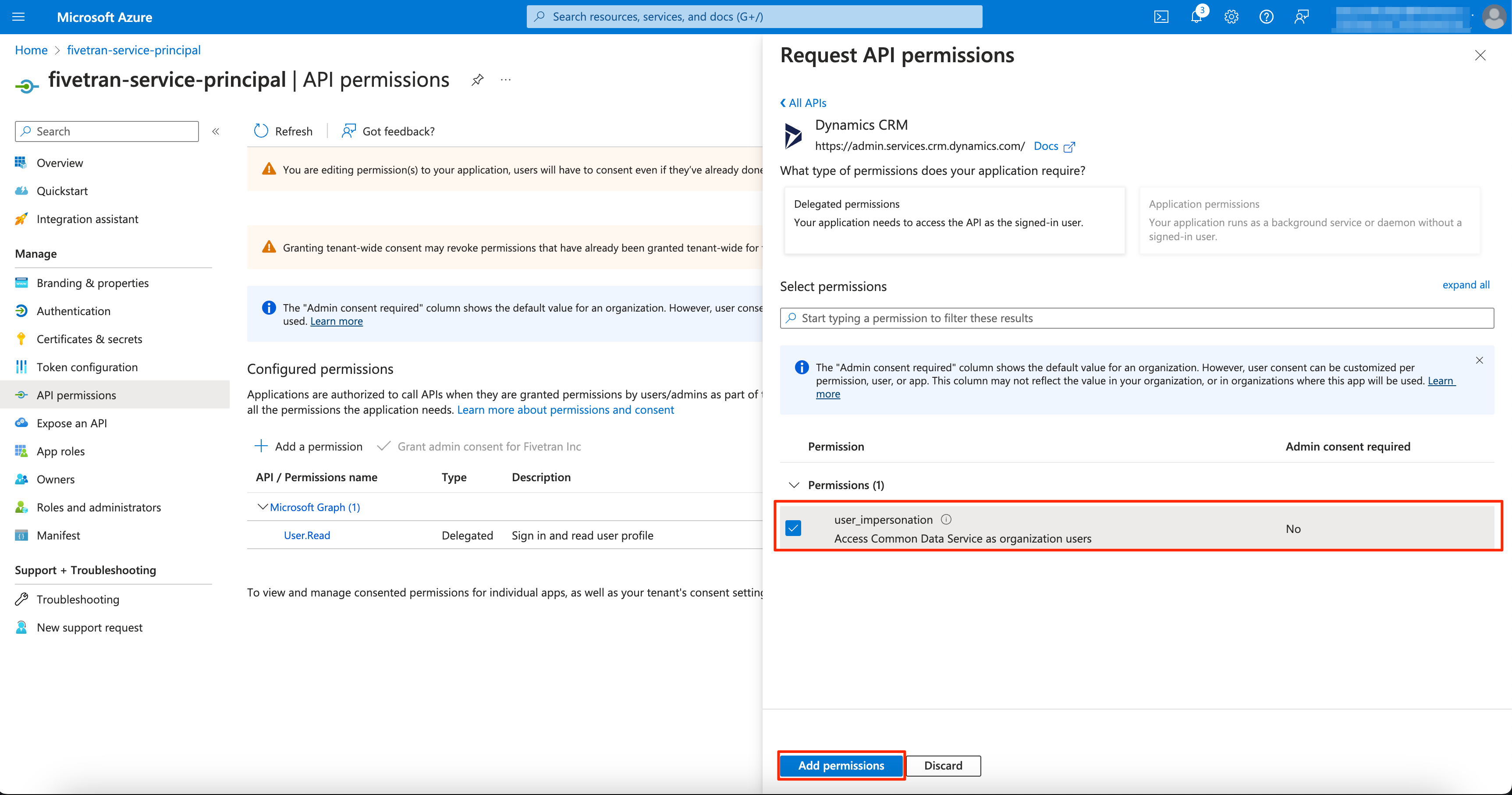Open the Overview menu item
This screenshot has height=795, width=1512.
tap(59, 162)
